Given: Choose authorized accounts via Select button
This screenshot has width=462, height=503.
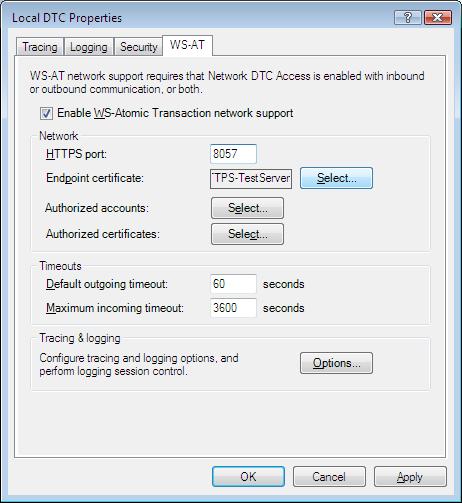Looking at the screenshot, I should point(247,208).
